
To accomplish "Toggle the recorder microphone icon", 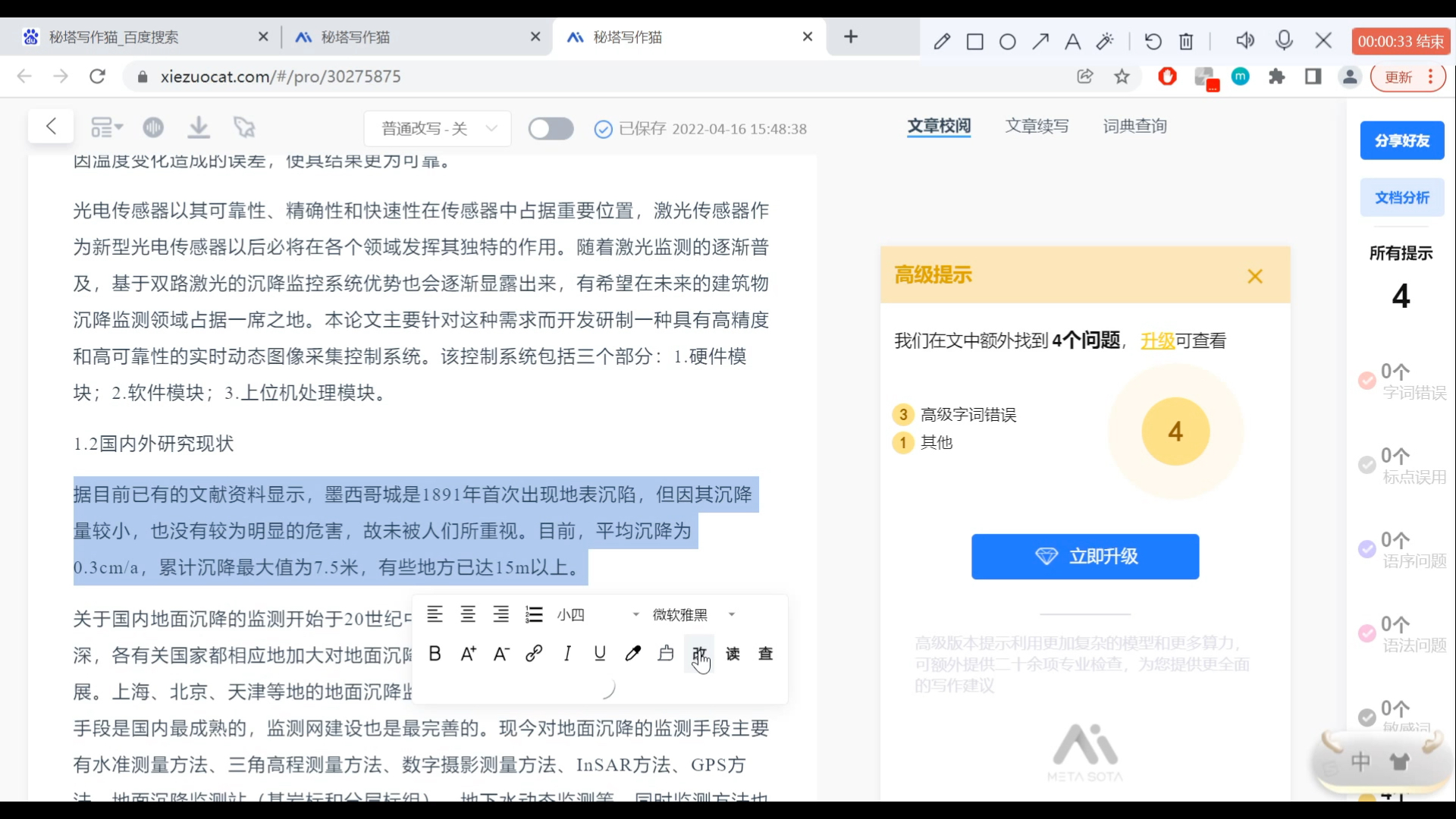I will coord(1284,40).
